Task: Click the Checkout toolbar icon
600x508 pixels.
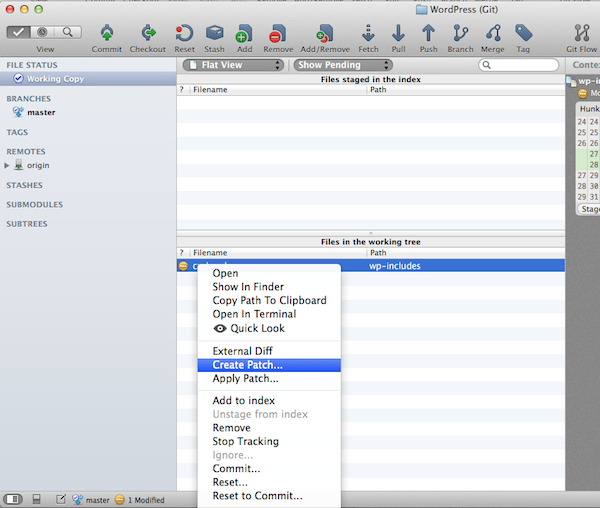Action: [x=148, y=34]
